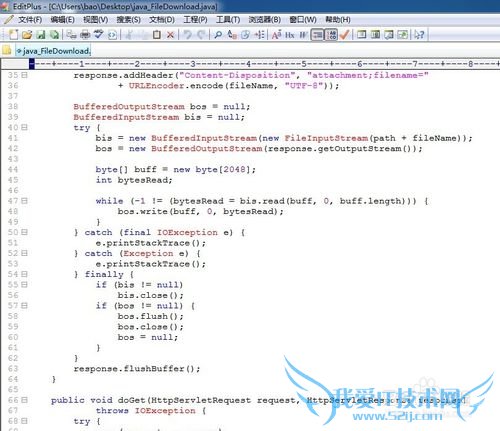Click the folder icon beside document tab

point(7,51)
